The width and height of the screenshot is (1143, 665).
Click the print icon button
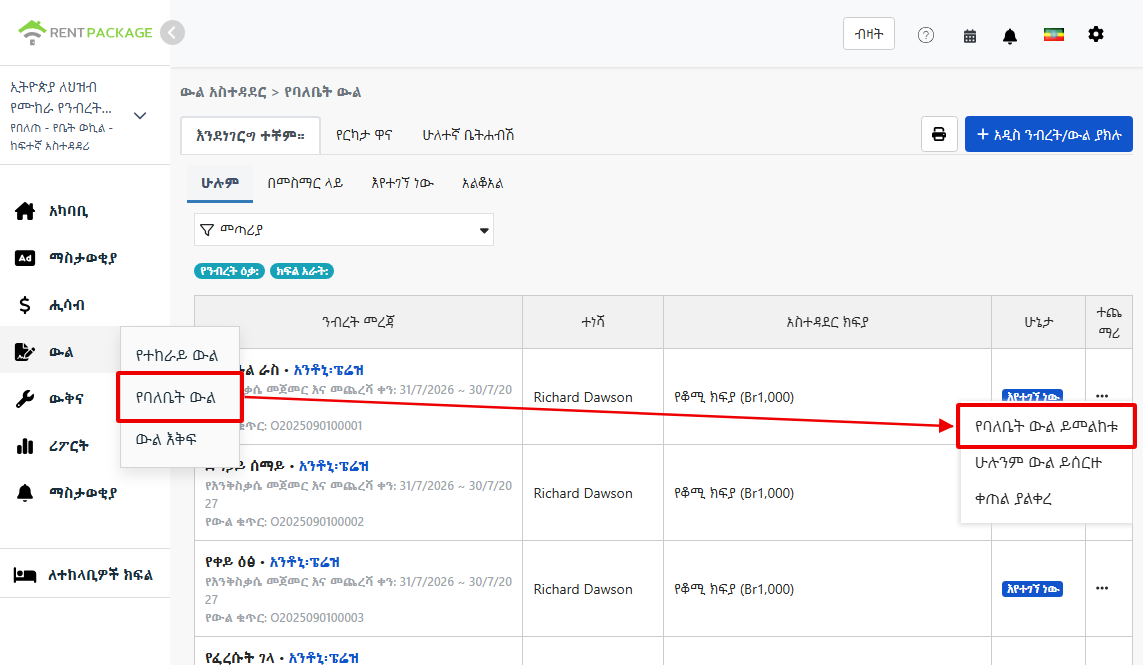939,134
